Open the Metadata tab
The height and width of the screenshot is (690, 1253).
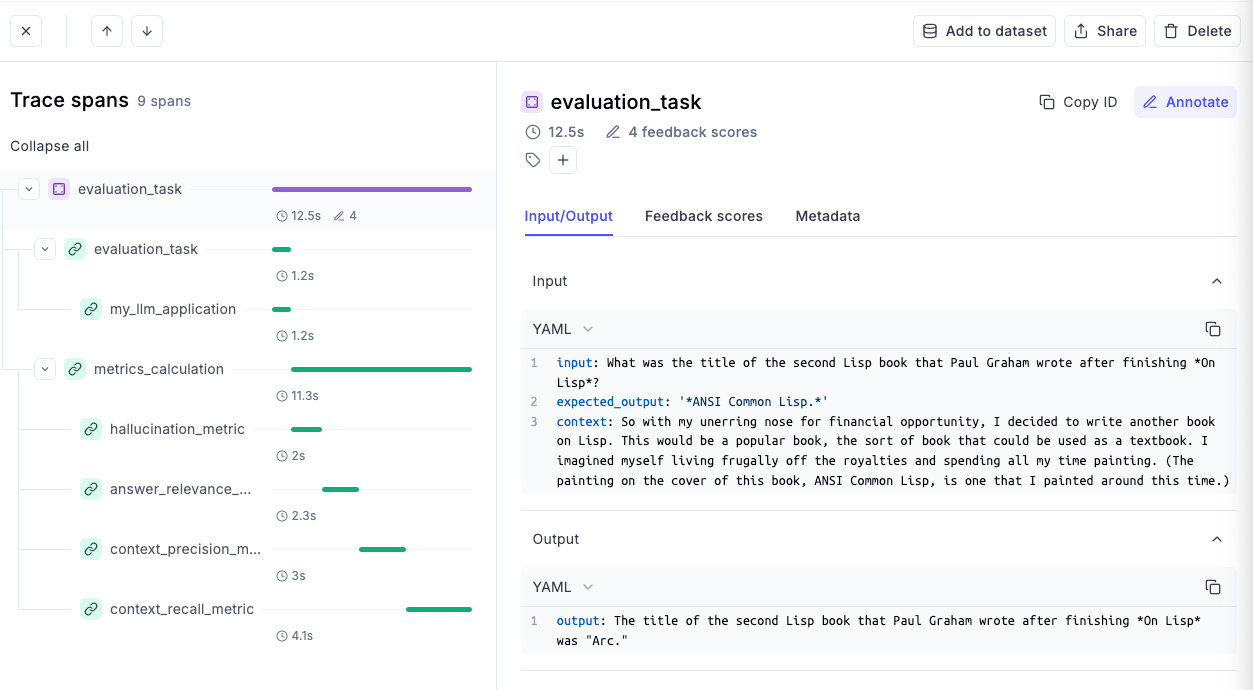[828, 216]
